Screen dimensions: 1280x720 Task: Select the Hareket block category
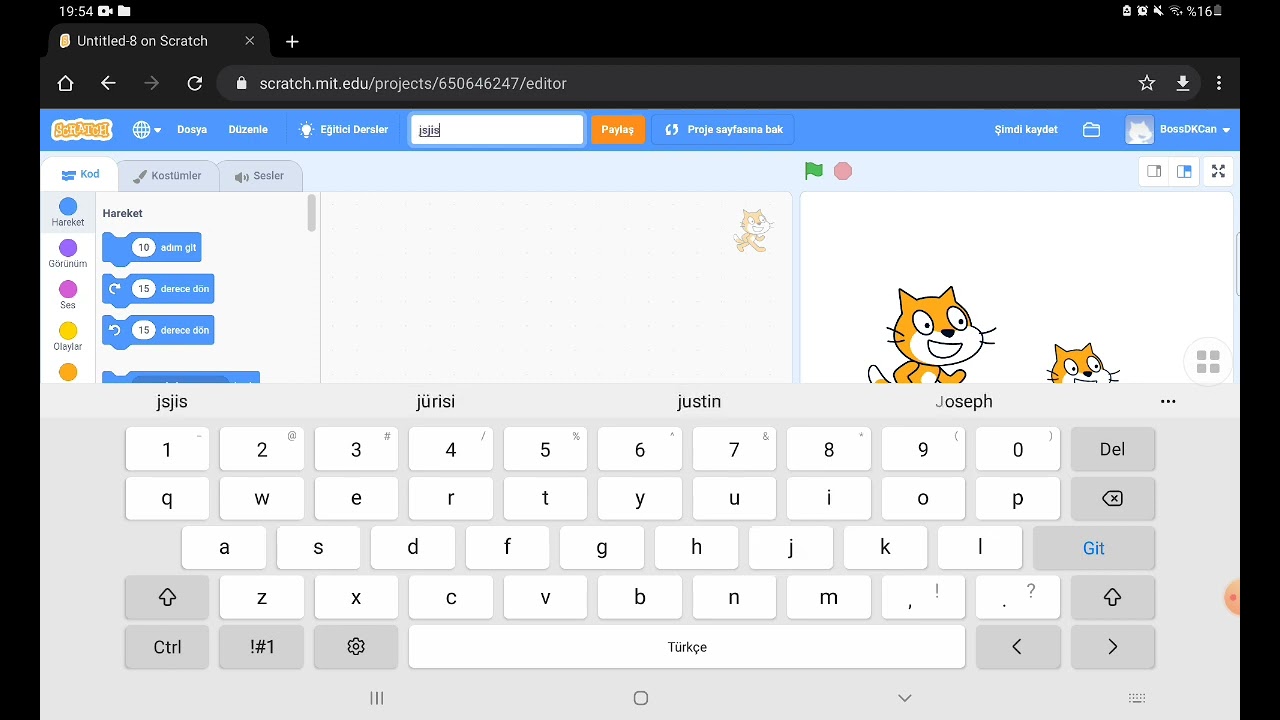click(x=68, y=212)
